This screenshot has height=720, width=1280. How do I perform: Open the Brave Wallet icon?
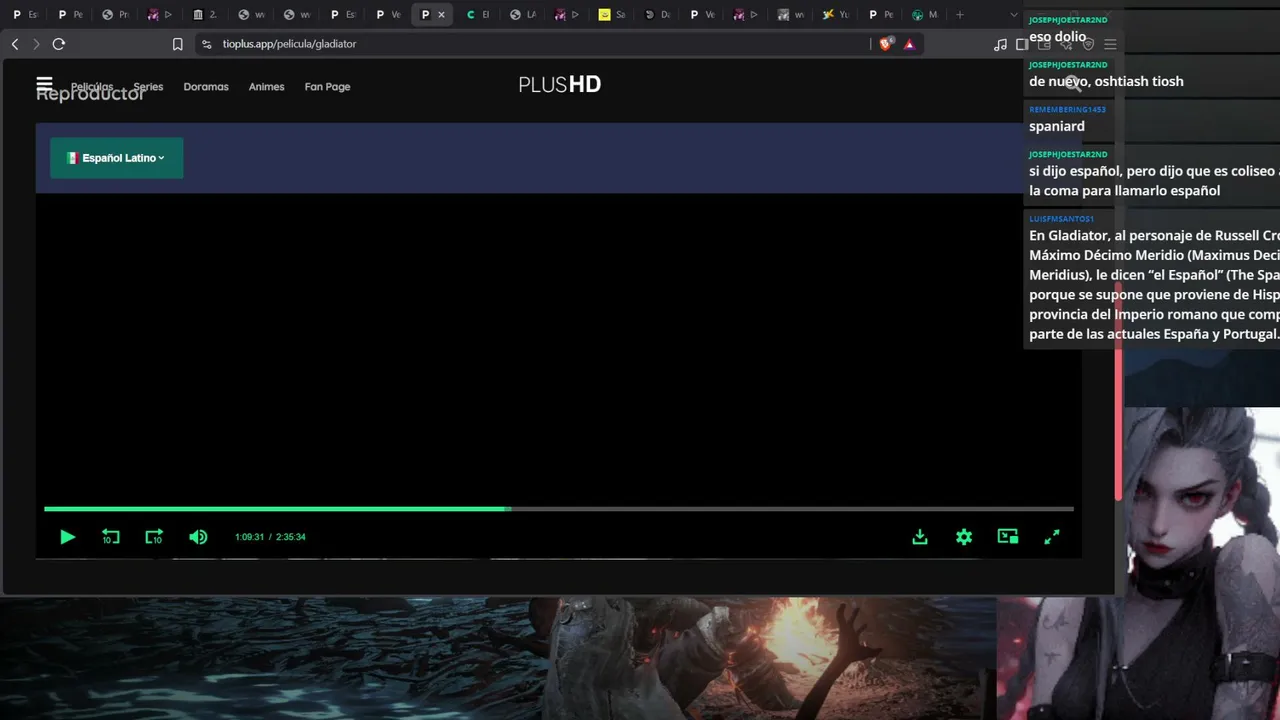1044,44
